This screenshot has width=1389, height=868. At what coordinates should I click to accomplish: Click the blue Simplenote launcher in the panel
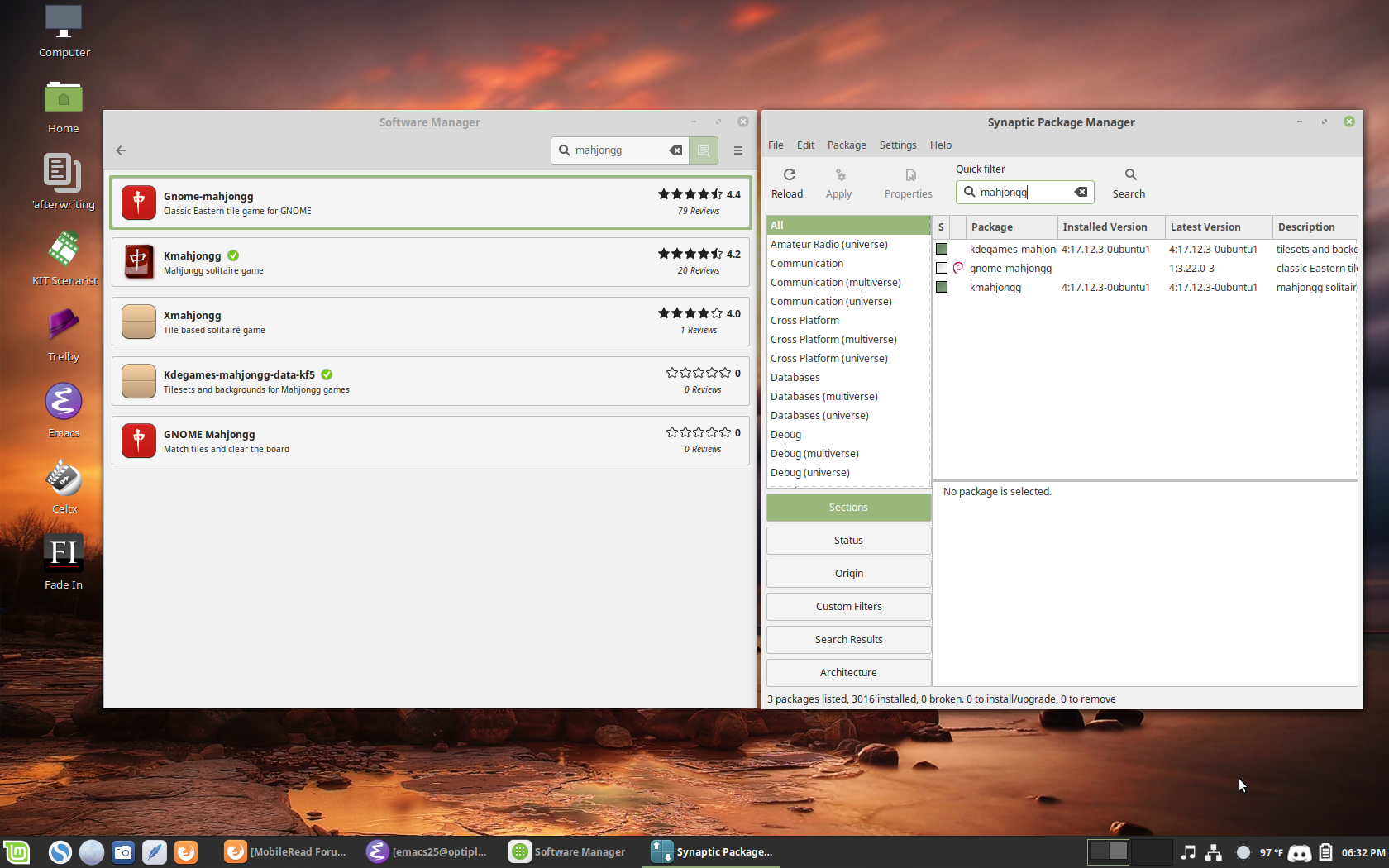point(60,851)
